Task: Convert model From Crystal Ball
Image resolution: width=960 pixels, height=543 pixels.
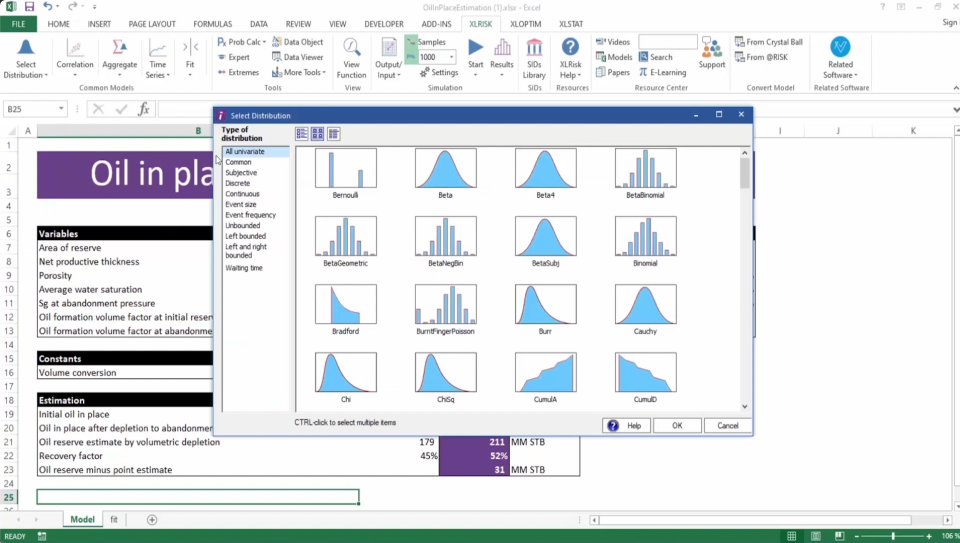Action: (769, 42)
